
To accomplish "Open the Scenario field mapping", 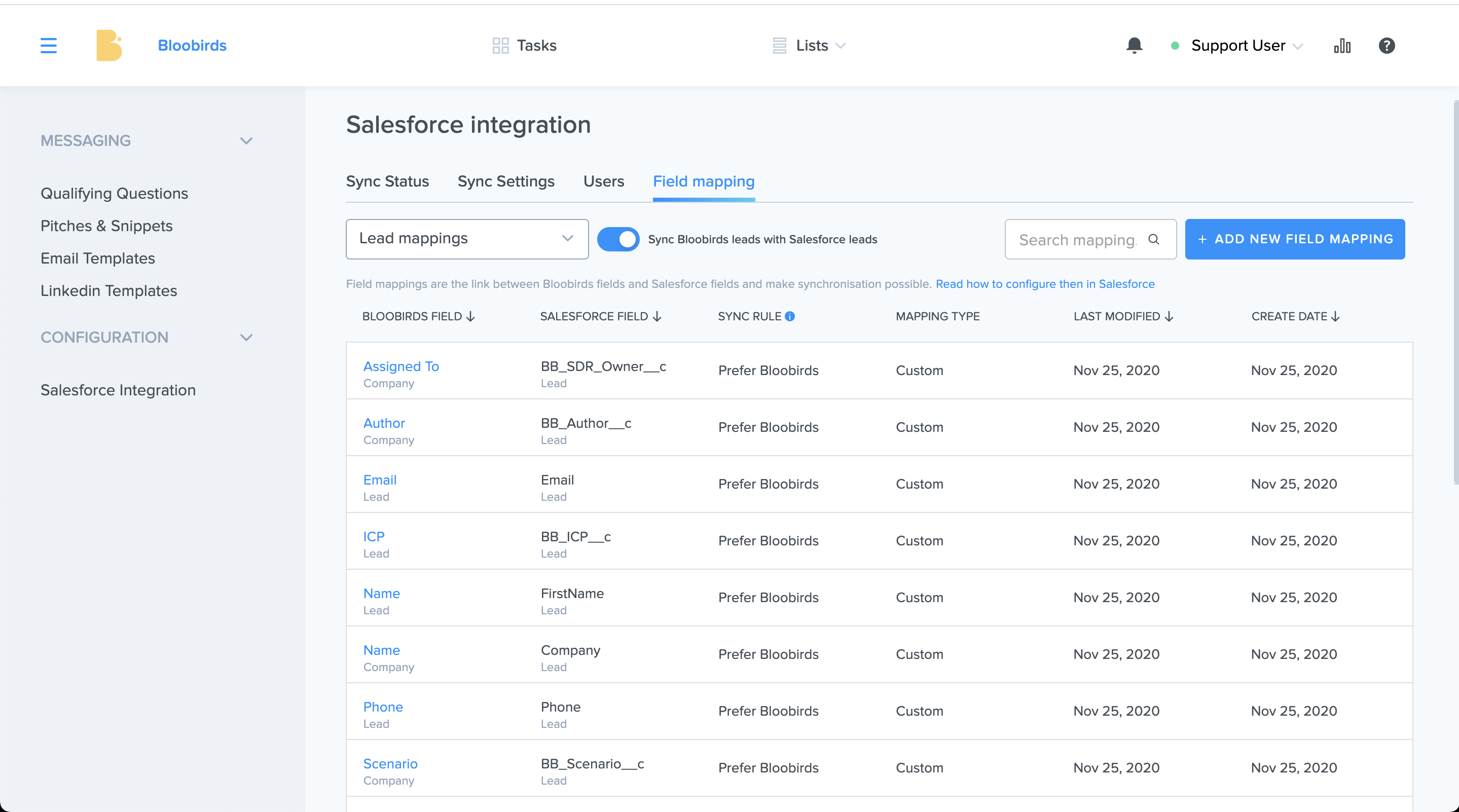I will click(x=390, y=763).
